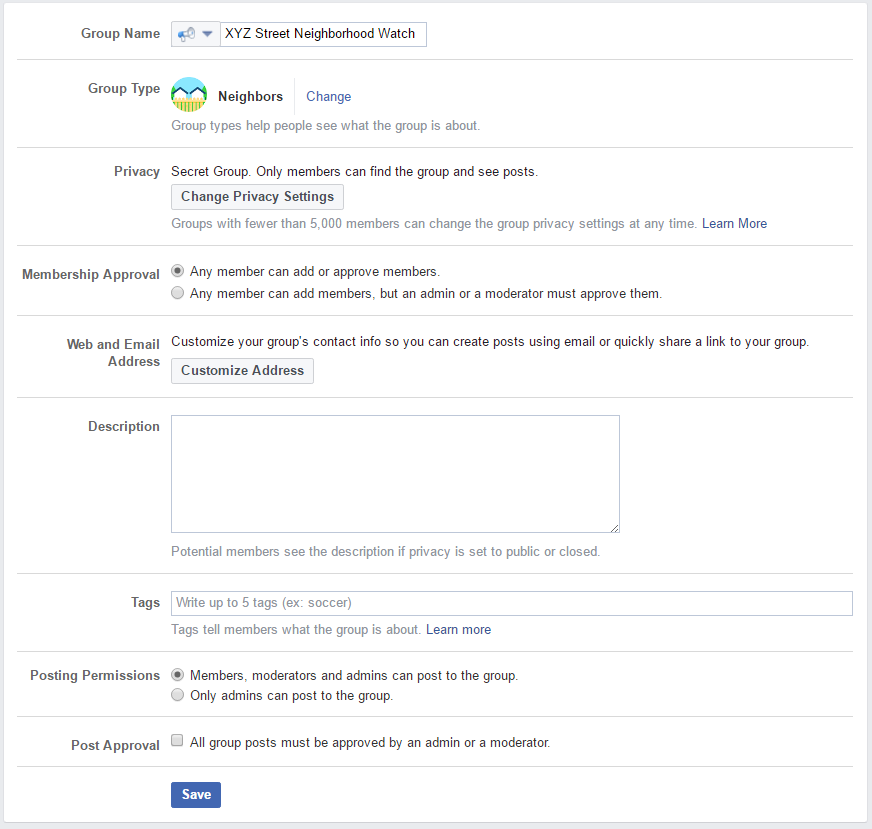872x829 pixels.
Task: Click the Group Name text field
Action: 323,34
